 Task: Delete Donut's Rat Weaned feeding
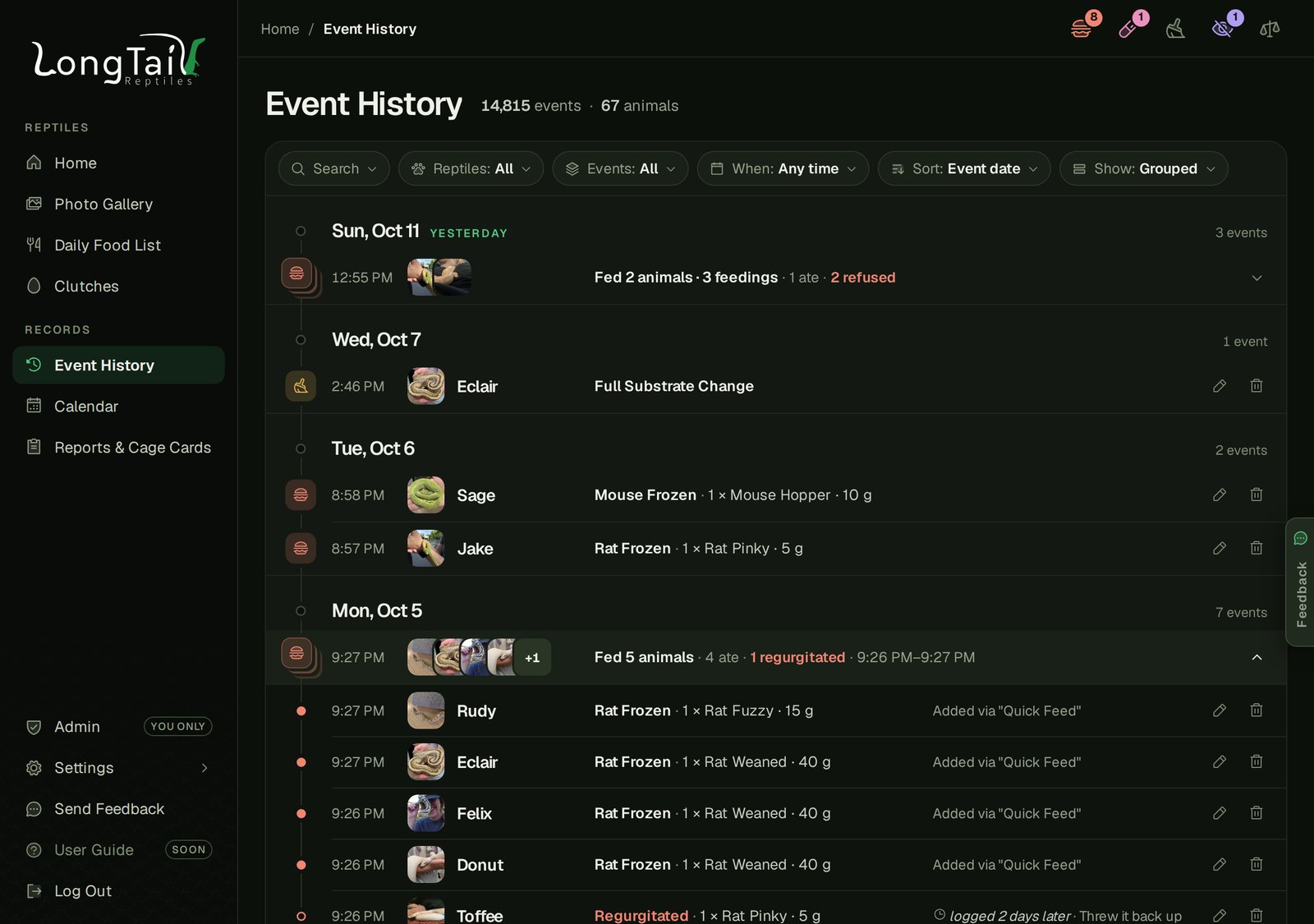[1257, 864]
